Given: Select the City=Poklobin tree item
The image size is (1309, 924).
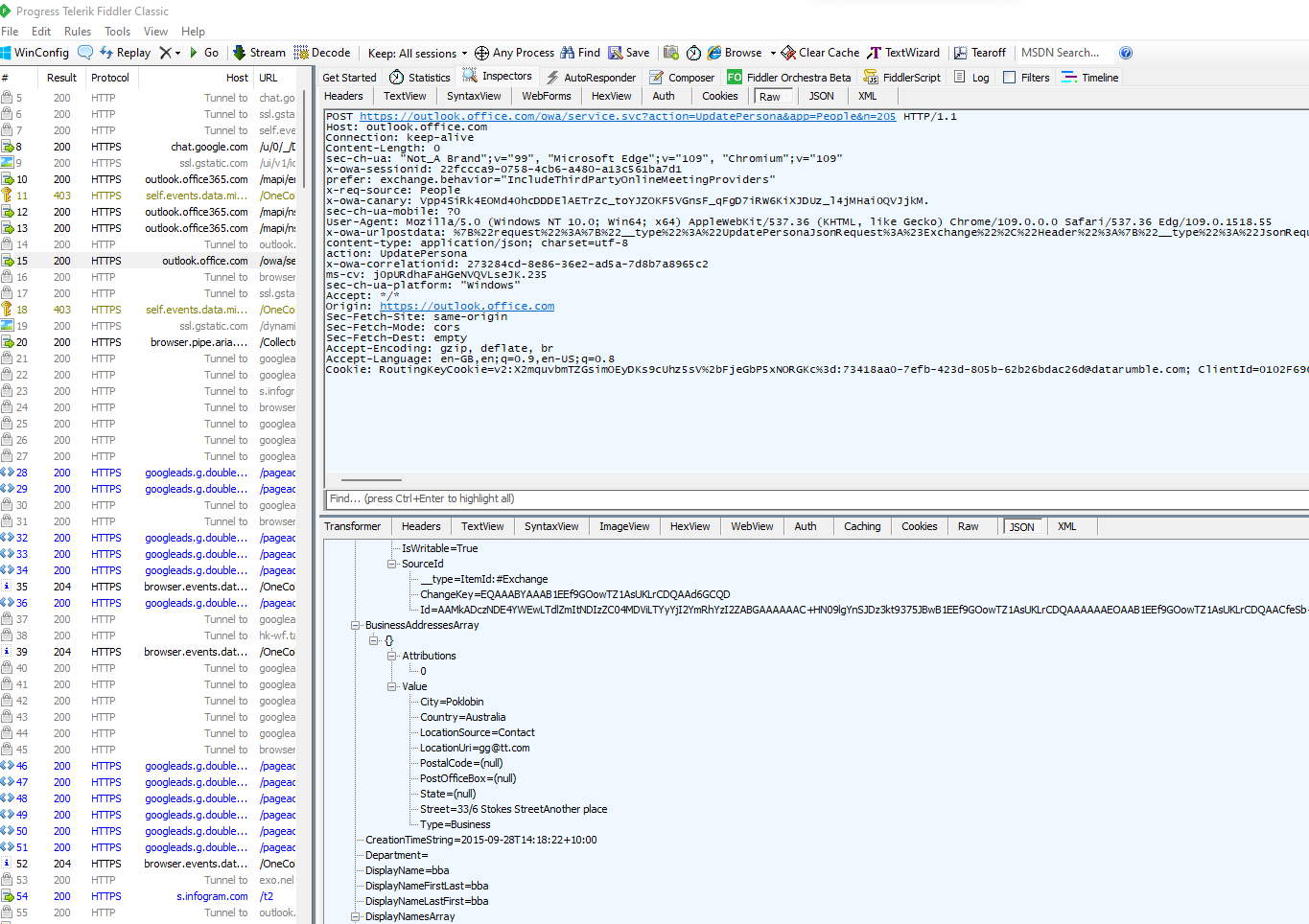Looking at the screenshot, I should pyautogui.click(x=452, y=702).
